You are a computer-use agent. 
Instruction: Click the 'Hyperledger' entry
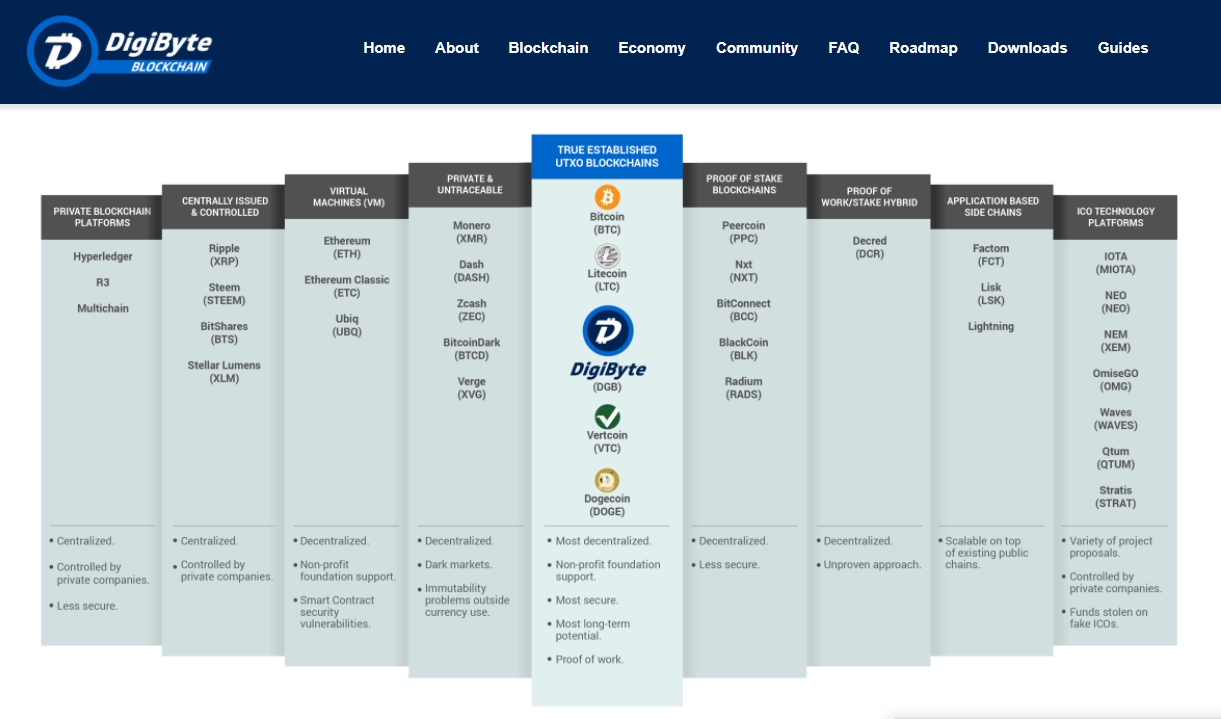[x=103, y=257]
